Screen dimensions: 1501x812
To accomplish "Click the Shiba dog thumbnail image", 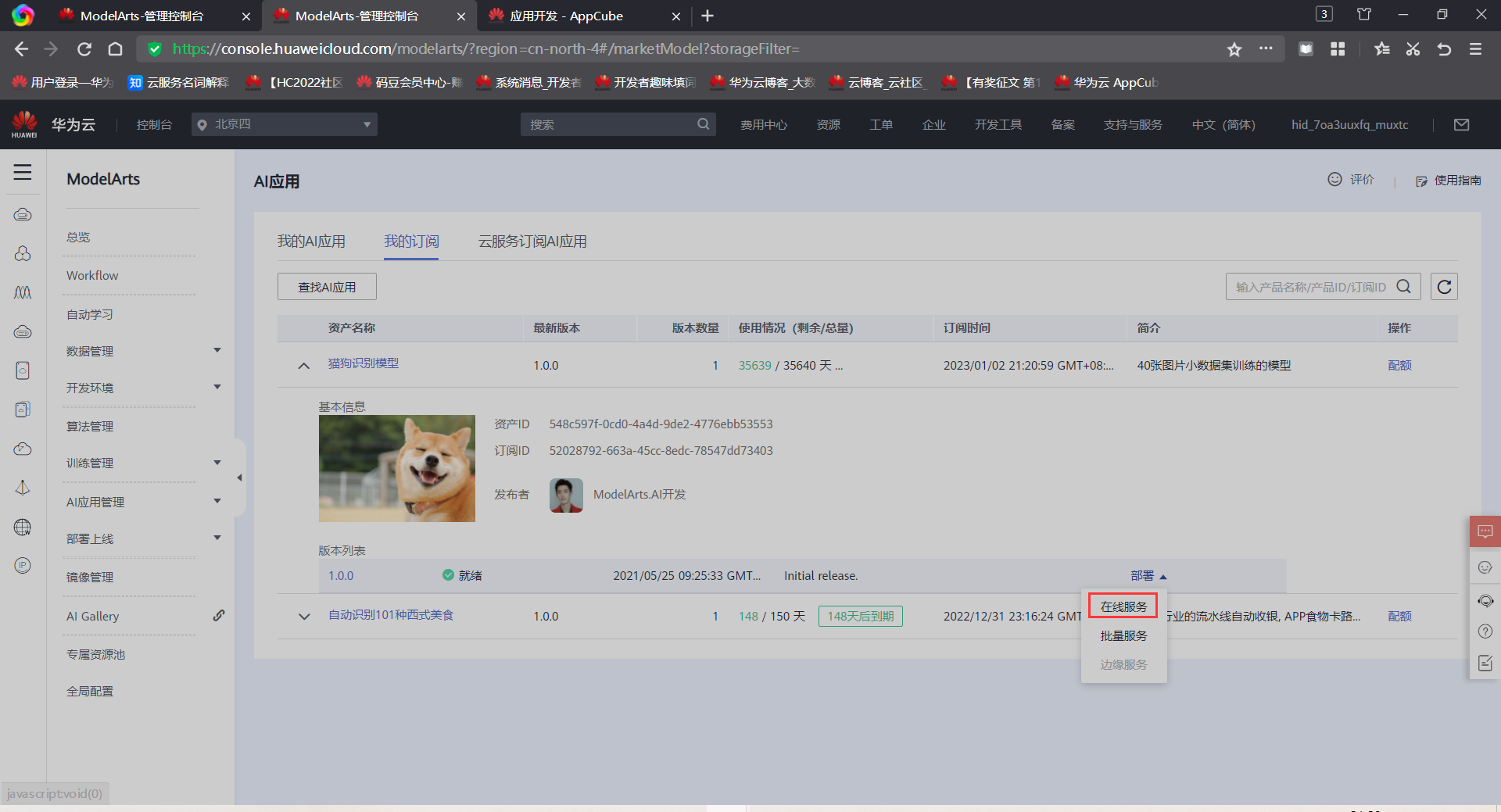I will click(x=397, y=469).
